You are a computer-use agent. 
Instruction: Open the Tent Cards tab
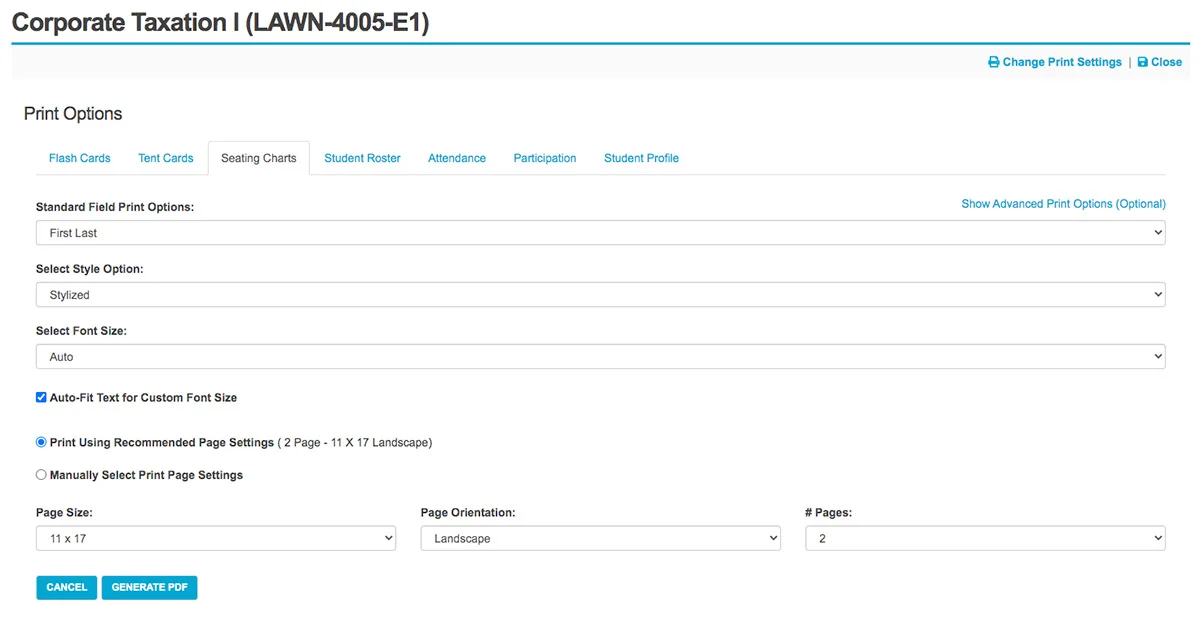166,158
